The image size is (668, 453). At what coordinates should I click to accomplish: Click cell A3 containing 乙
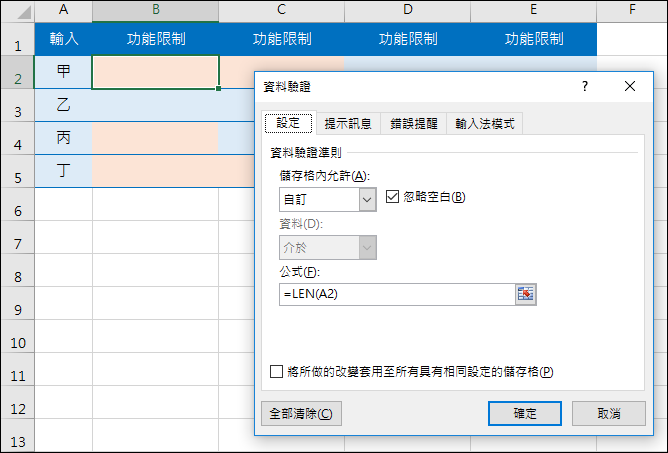63,106
